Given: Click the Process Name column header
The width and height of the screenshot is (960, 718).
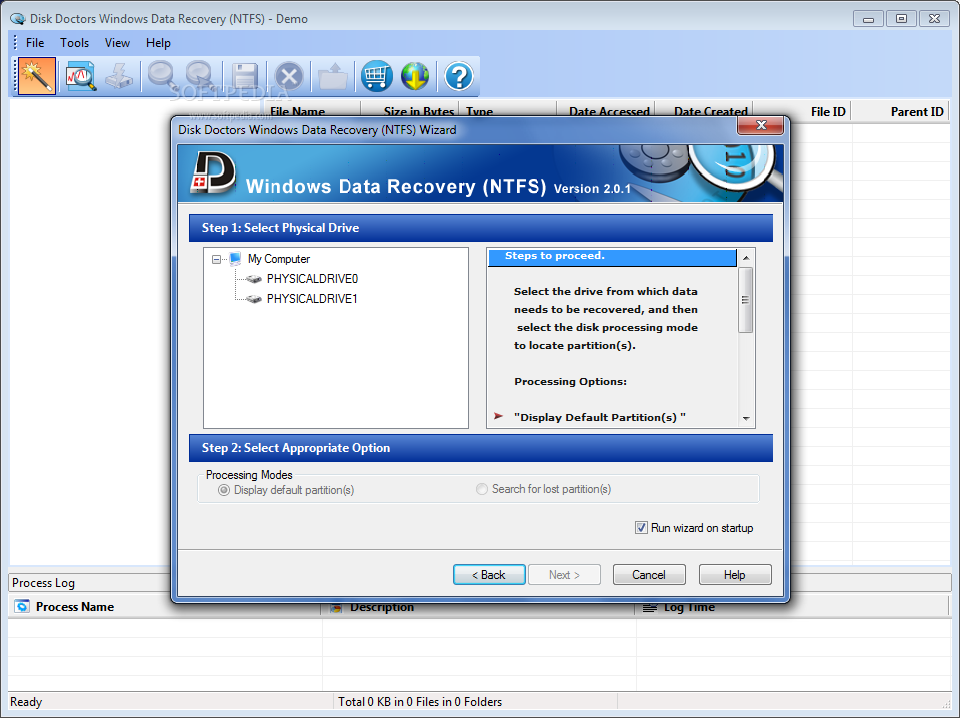Looking at the screenshot, I should coord(165,607).
